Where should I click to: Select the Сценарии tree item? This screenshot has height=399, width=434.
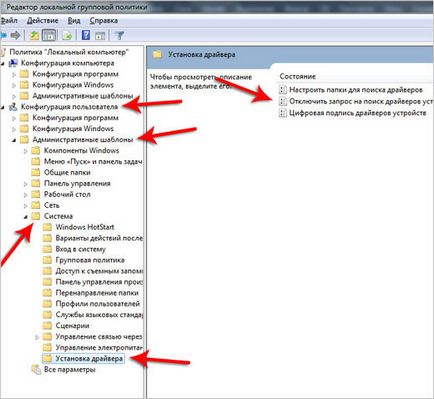[72, 326]
